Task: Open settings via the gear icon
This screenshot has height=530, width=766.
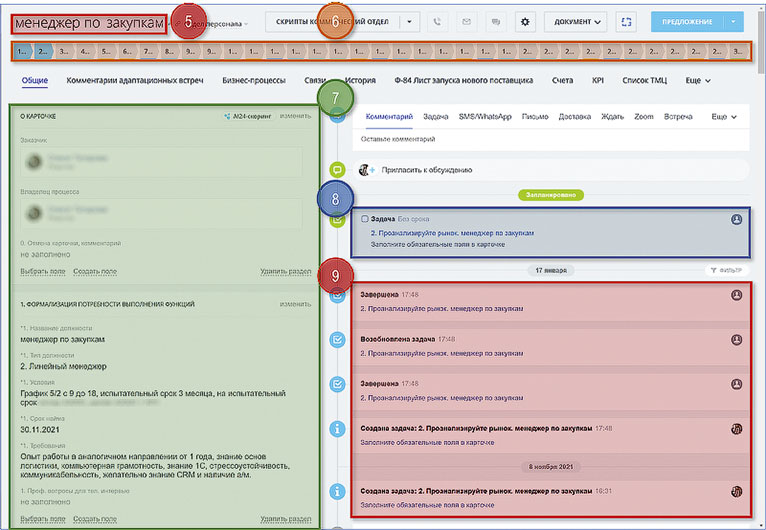Action: pyautogui.click(x=525, y=22)
